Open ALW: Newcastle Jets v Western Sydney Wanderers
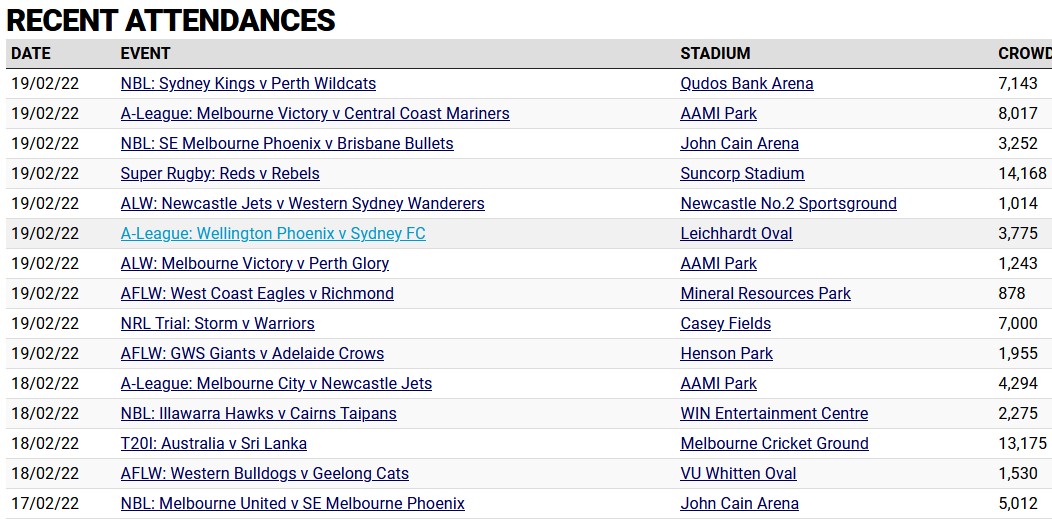Screen dimensions: 1052x521 coord(303,203)
